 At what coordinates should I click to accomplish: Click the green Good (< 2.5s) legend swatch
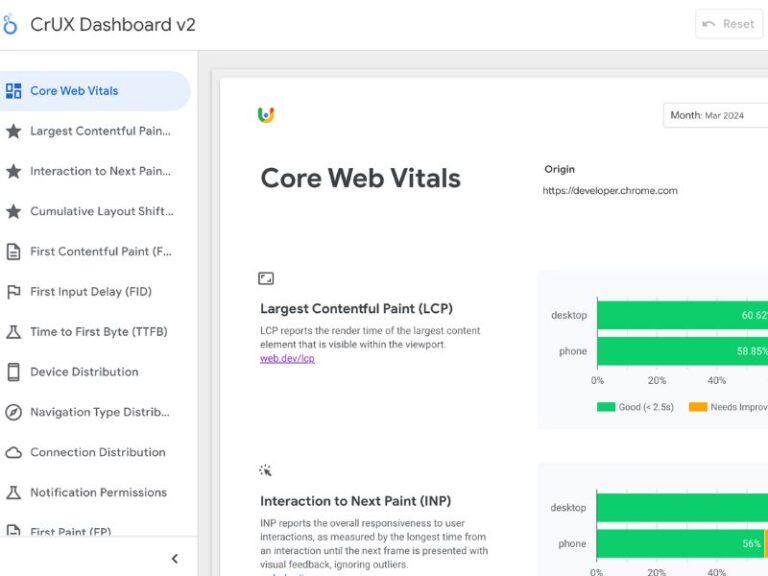(606, 407)
